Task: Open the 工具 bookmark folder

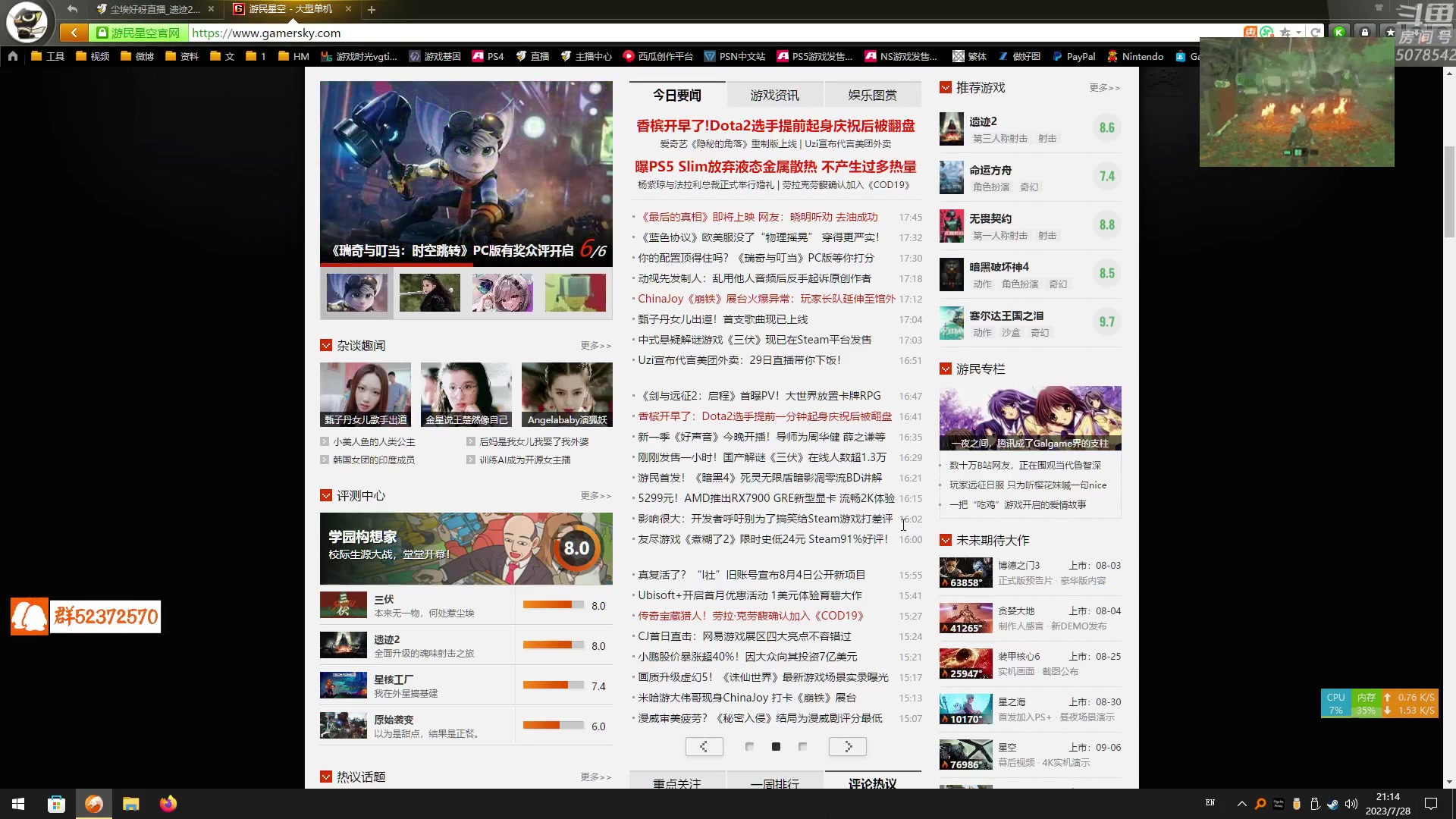Action: 47,56
